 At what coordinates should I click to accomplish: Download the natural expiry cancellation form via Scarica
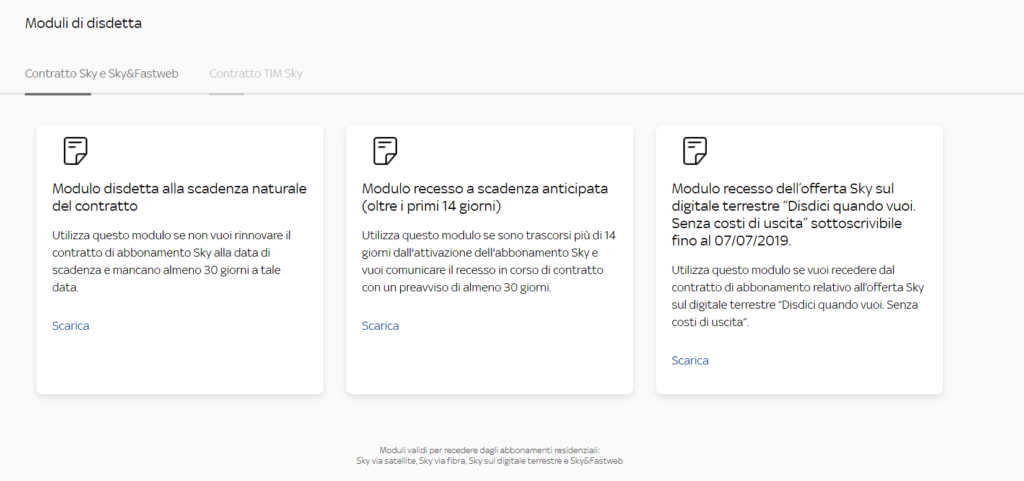click(x=71, y=325)
